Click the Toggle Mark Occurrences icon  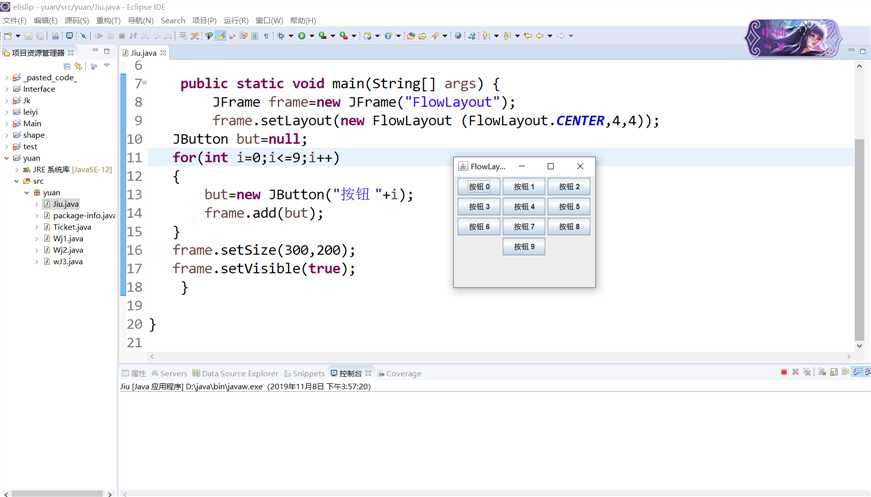pos(221,36)
